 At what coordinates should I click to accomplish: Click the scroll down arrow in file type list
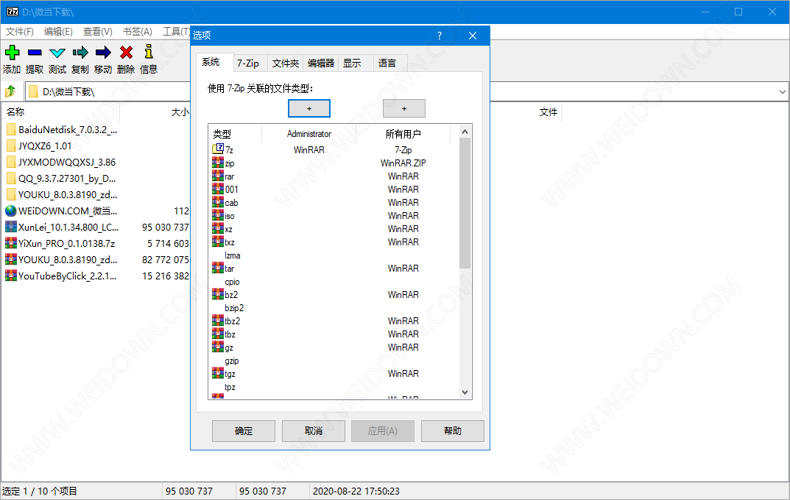pyautogui.click(x=465, y=392)
